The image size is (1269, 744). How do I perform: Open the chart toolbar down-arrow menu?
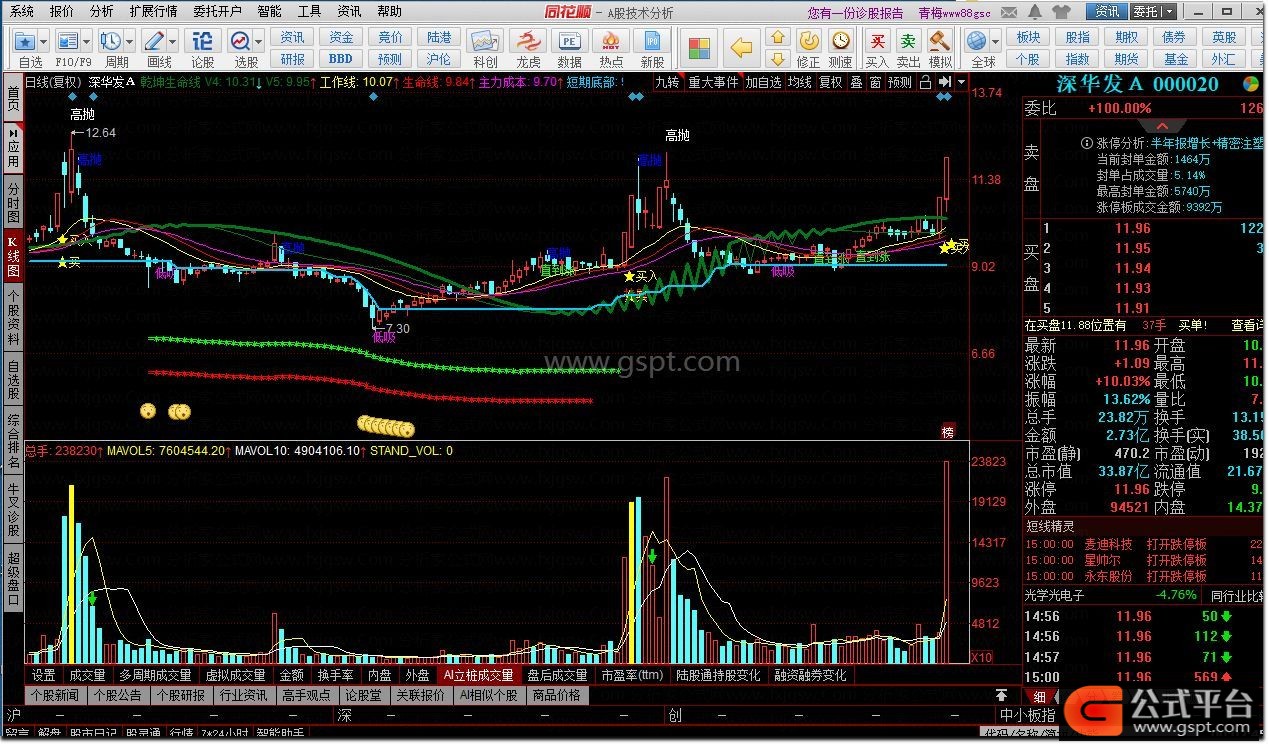coord(961,82)
